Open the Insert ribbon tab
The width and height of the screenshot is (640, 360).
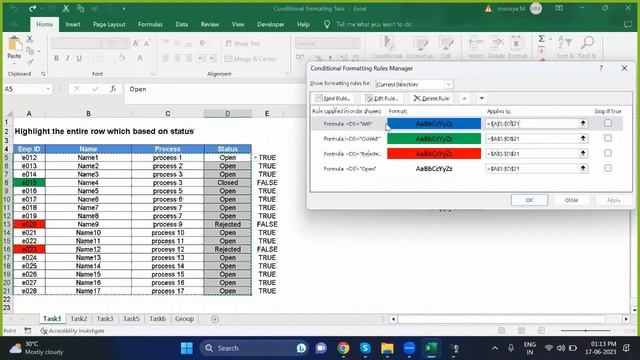tap(73, 24)
